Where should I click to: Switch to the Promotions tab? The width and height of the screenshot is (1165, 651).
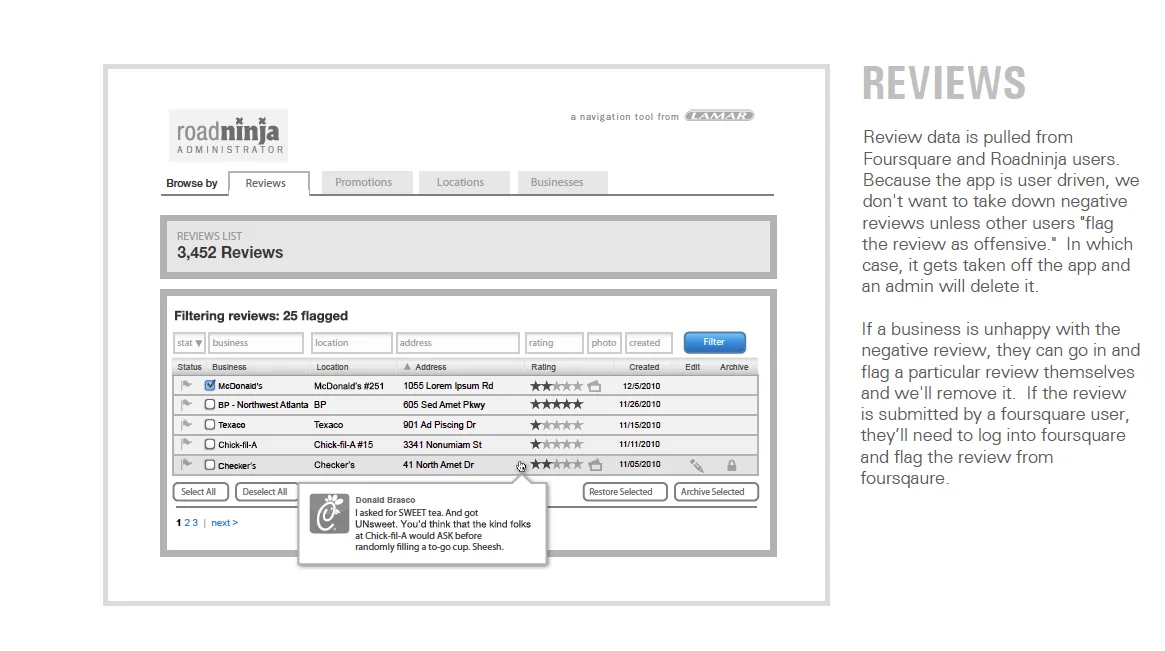click(365, 182)
